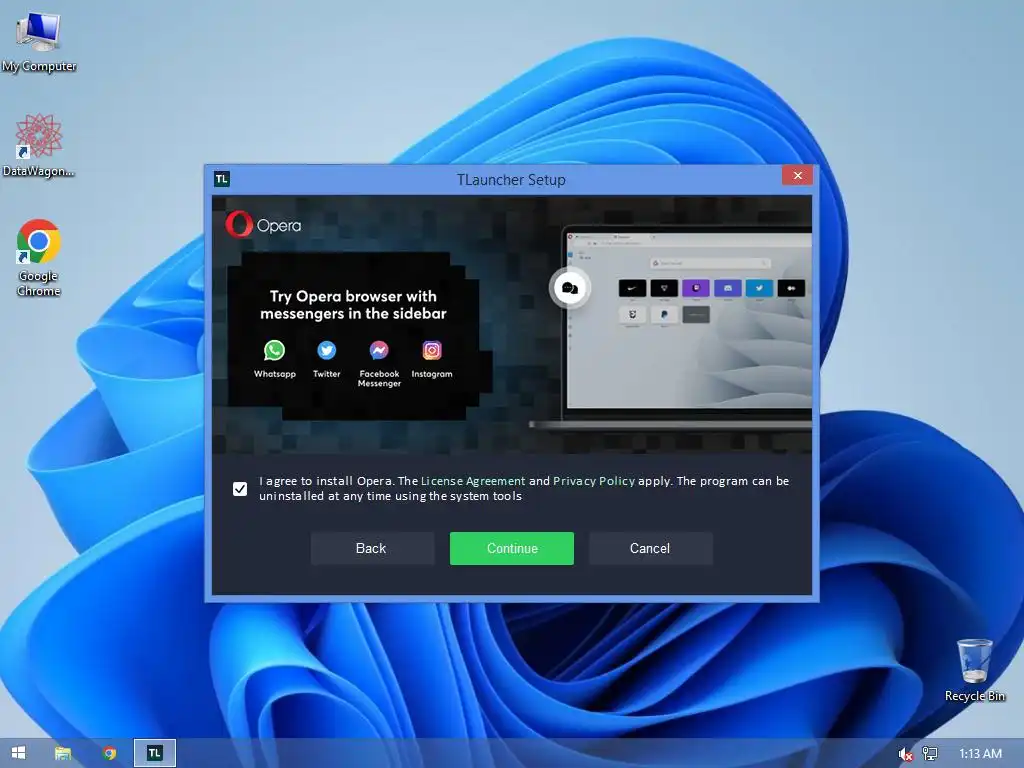Click the Instagram icon in the banner
This screenshot has height=768, width=1024.
click(432, 351)
